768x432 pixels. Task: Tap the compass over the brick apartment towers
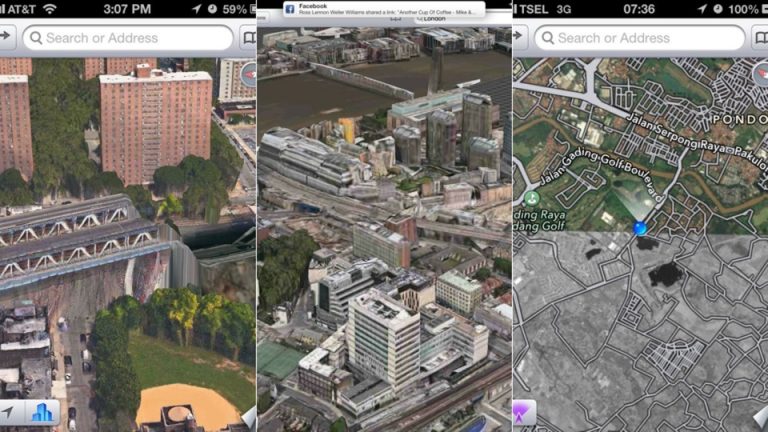click(250, 75)
